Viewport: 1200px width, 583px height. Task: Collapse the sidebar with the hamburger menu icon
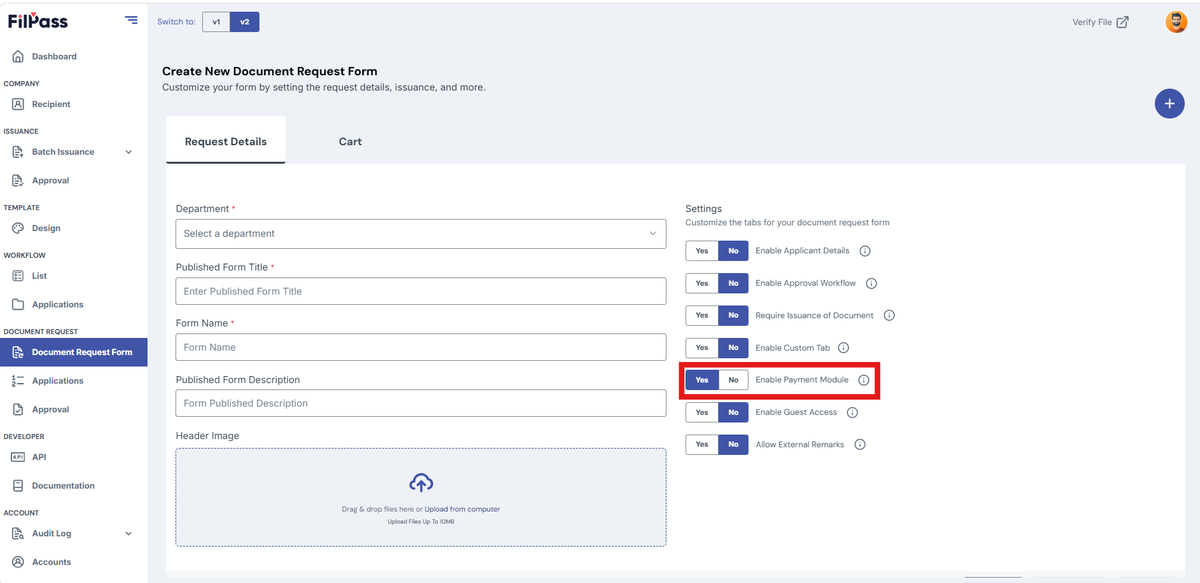(x=131, y=20)
